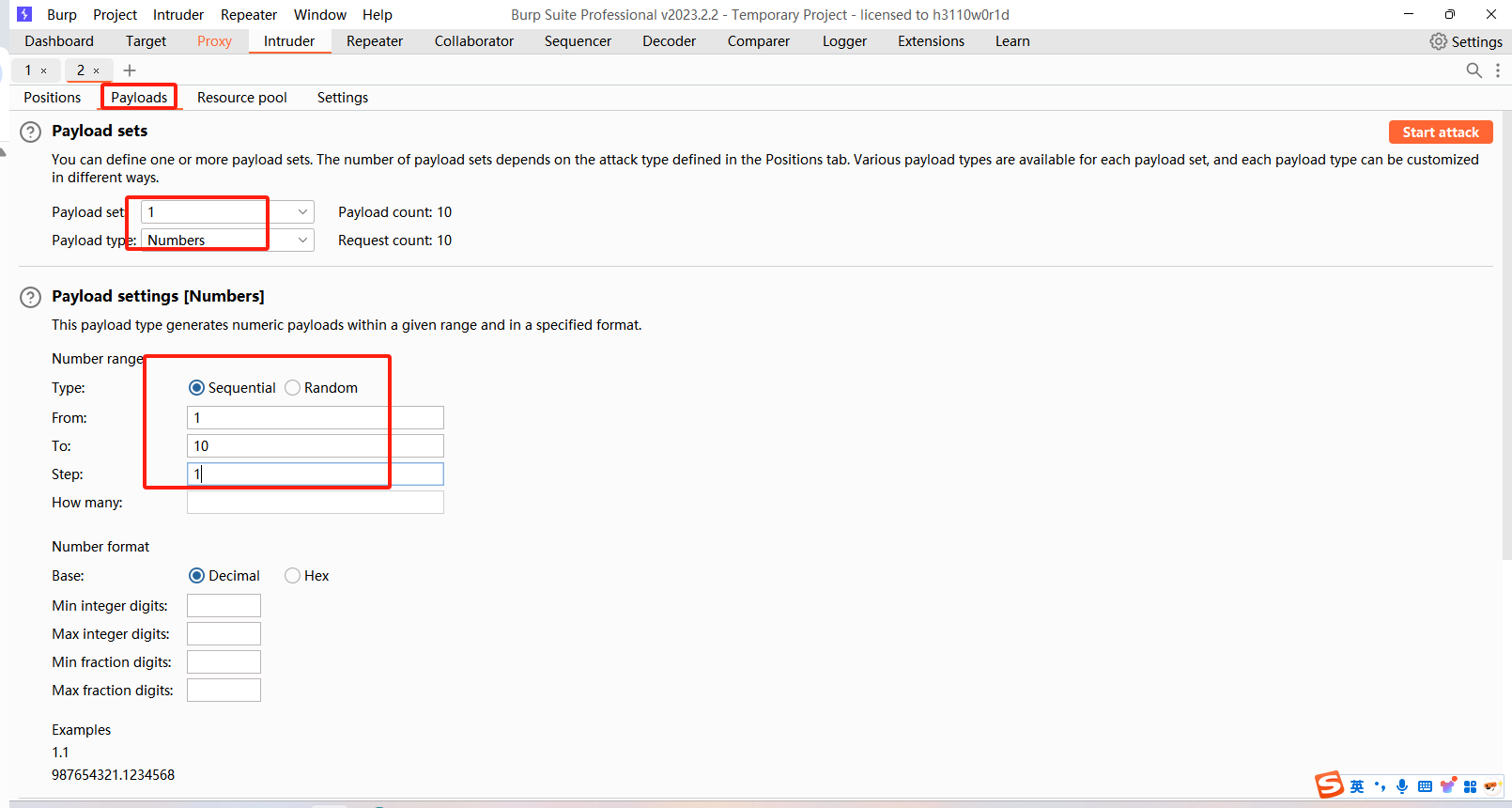Open the Positions sub-tab
The width and height of the screenshot is (1512, 808).
coord(53,98)
